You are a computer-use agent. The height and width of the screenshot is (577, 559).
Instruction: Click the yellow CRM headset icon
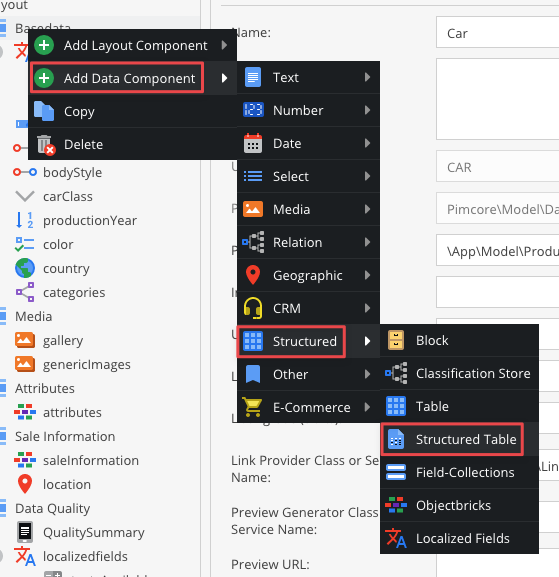(x=253, y=308)
